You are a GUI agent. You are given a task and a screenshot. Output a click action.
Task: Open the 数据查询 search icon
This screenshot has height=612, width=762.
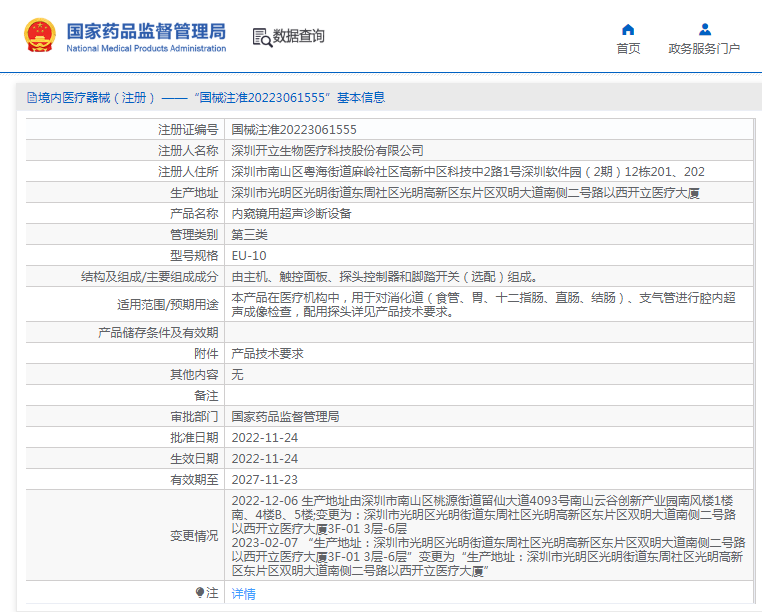pos(262,37)
